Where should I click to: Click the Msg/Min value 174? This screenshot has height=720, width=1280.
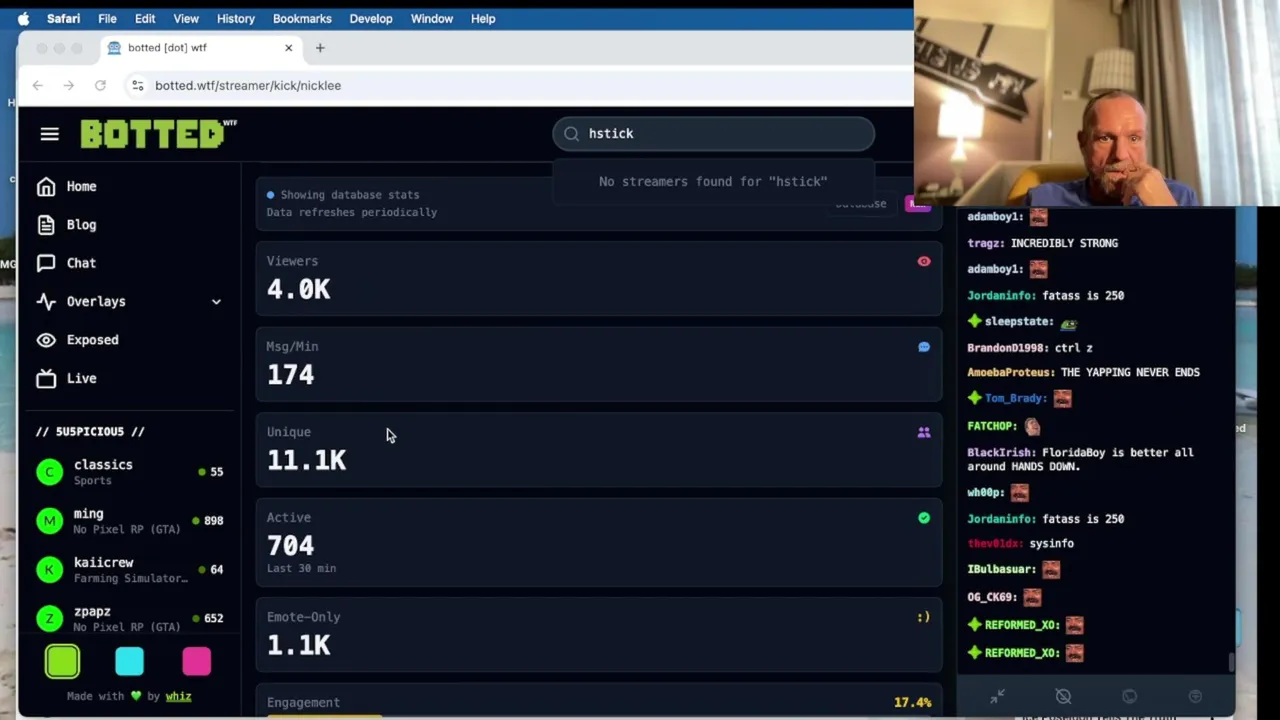click(x=290, y=375)
